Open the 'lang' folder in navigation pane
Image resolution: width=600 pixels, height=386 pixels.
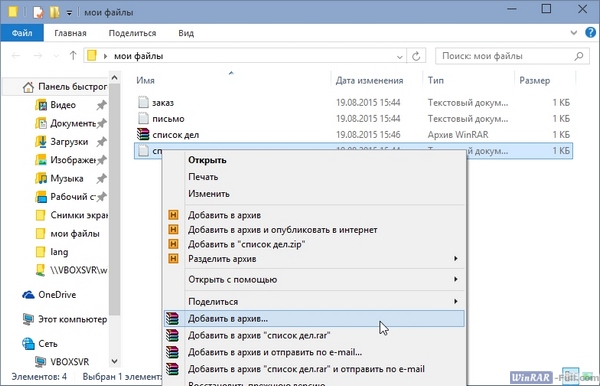(52, 252)
